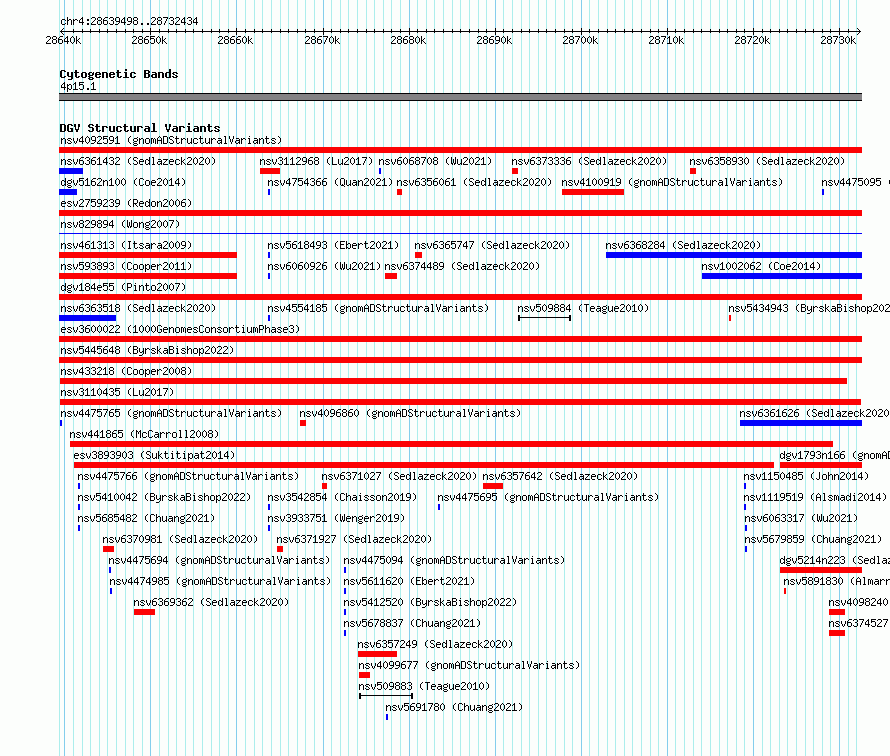Open the nsv3112968 (Lu2017) variant
Image resolution: width=890 pixels, height=756 pixels.
click(x=316, y=161)
